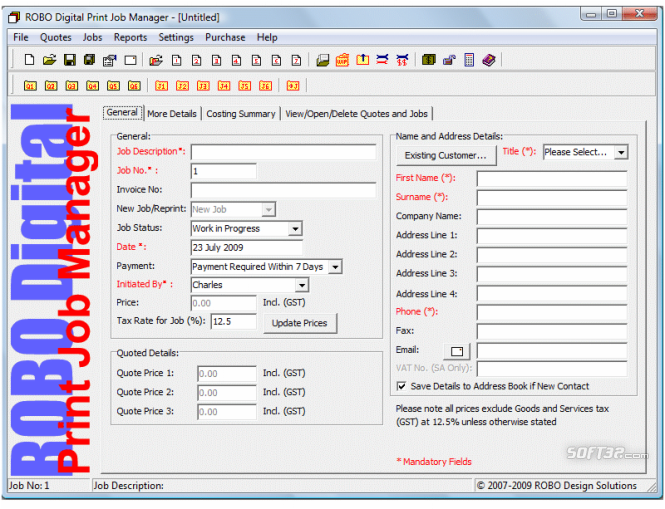This screenshot has width=665, height=509.
Task: Click the Invoice No input field
Action: 283,190
